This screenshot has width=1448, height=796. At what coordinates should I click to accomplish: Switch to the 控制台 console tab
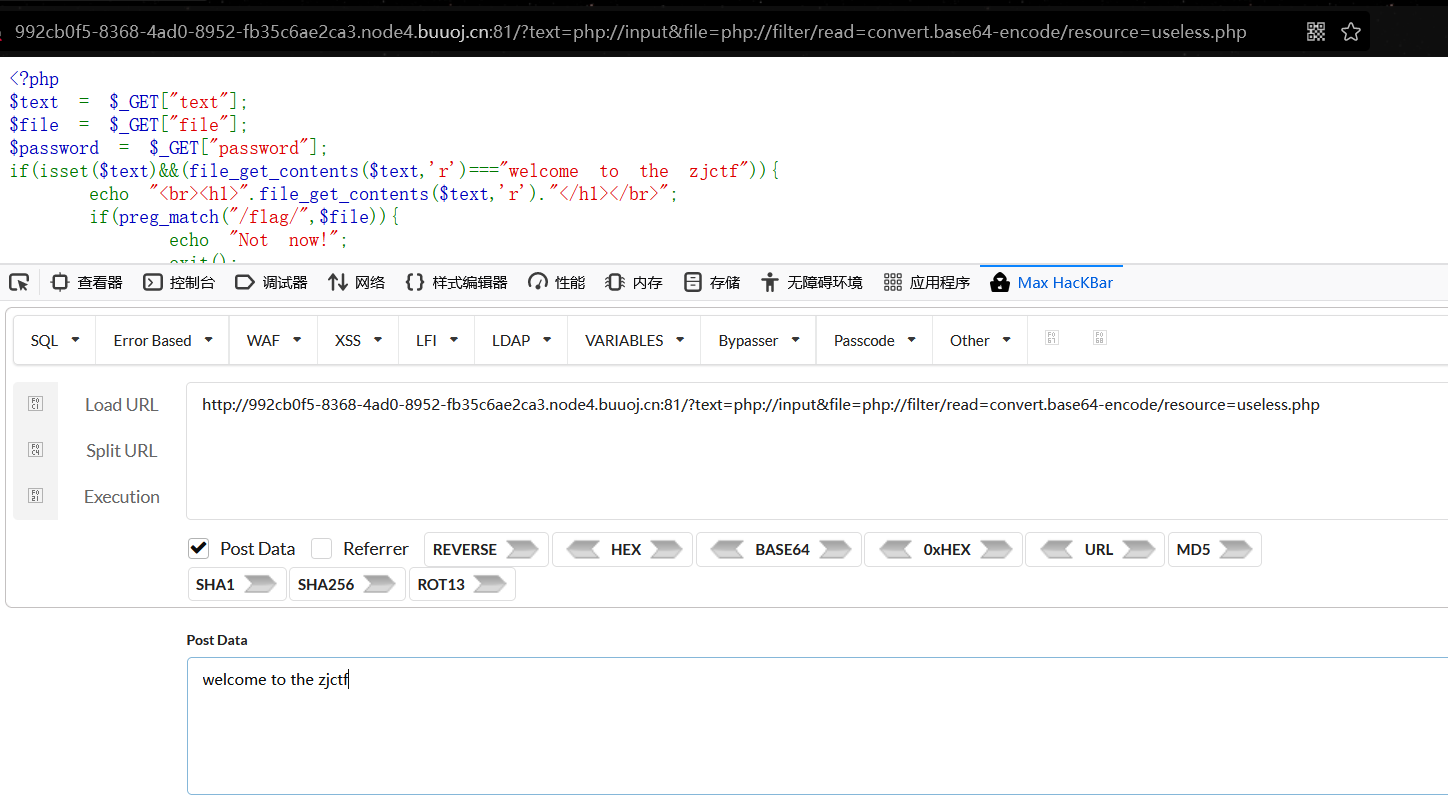[x=179, y=283]
